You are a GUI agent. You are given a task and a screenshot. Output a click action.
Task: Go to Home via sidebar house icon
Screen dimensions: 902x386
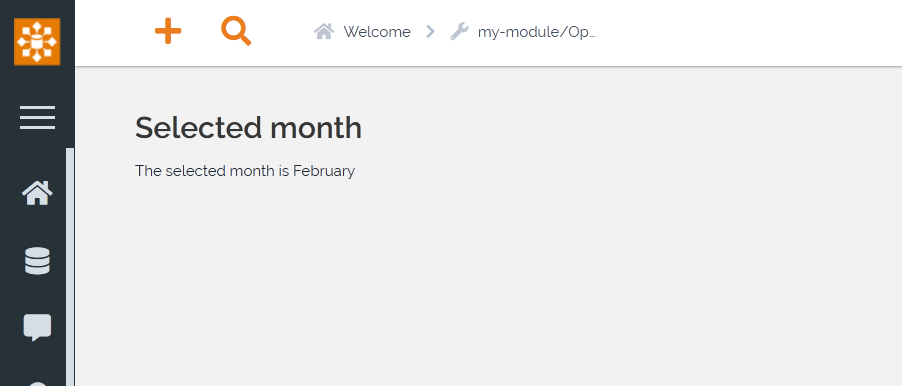[37, 193]
